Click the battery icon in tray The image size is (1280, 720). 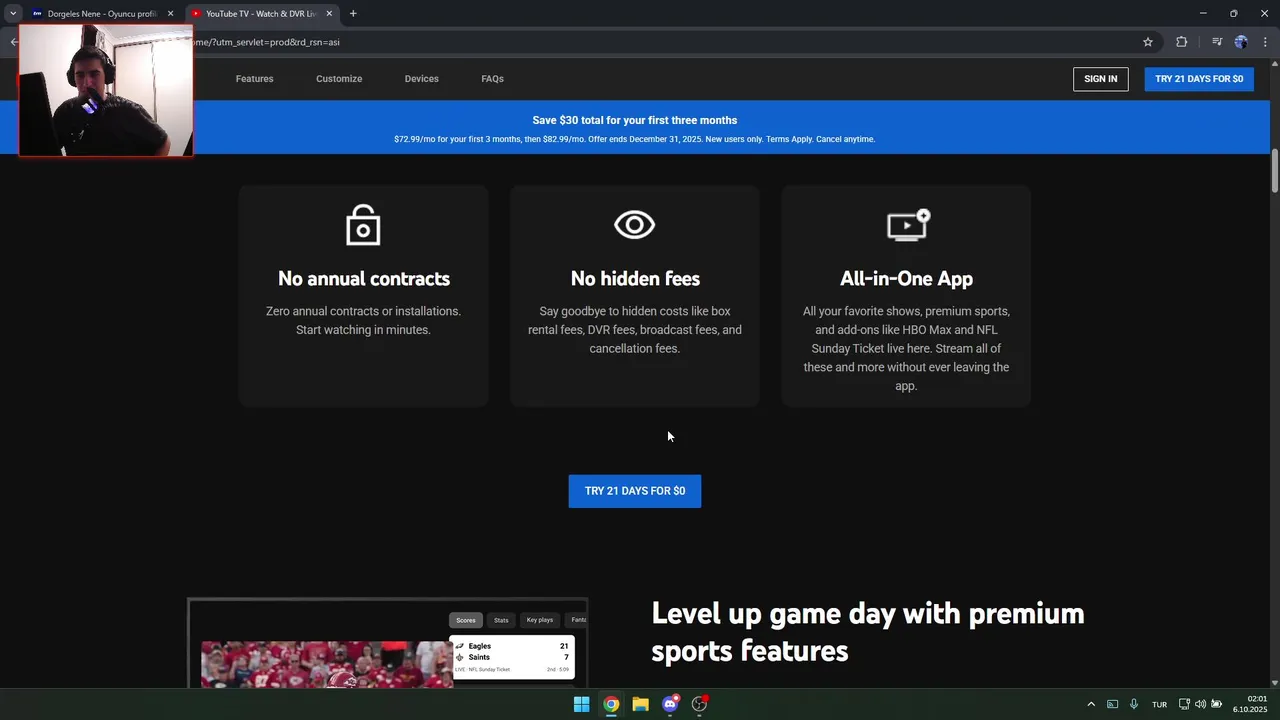coord(1217,704)
